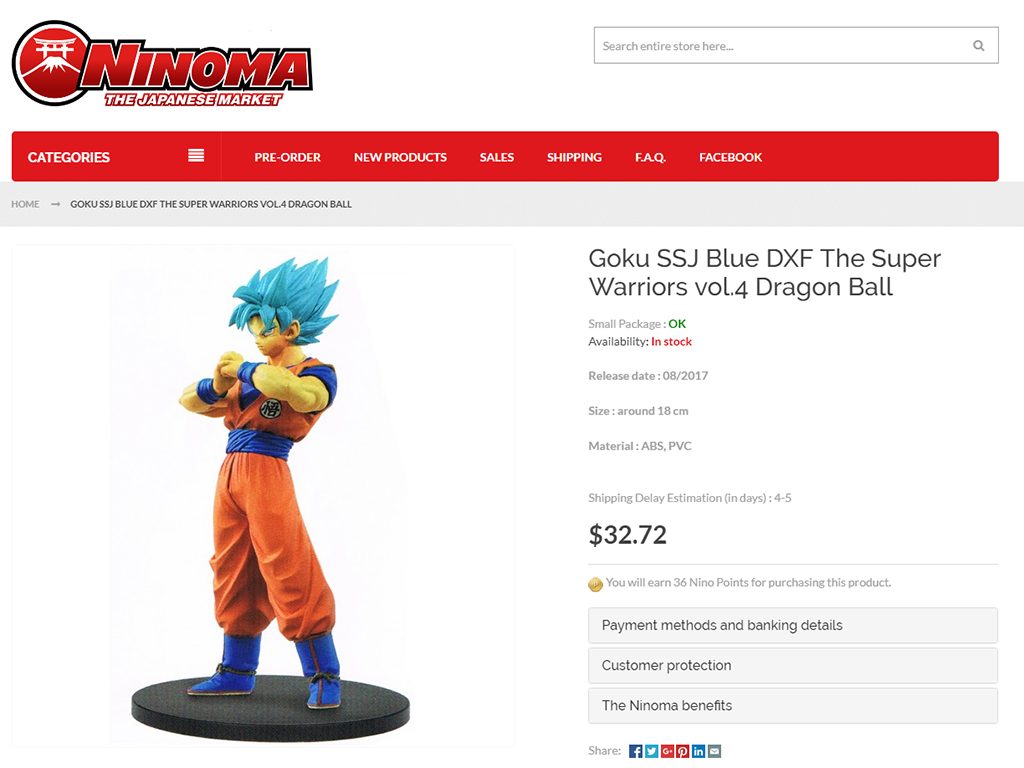Open the SHIPPING navigation link

[x=574, y=157]
